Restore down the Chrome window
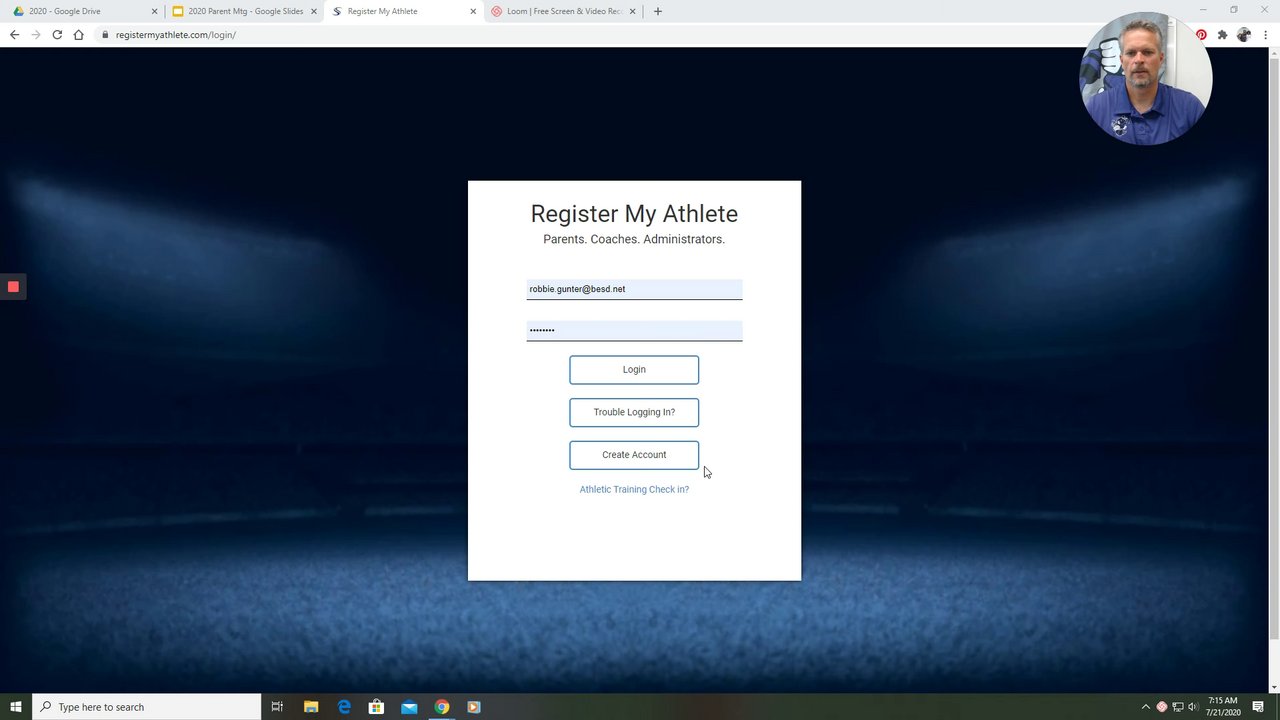1280x720 pixels. 1234,10
